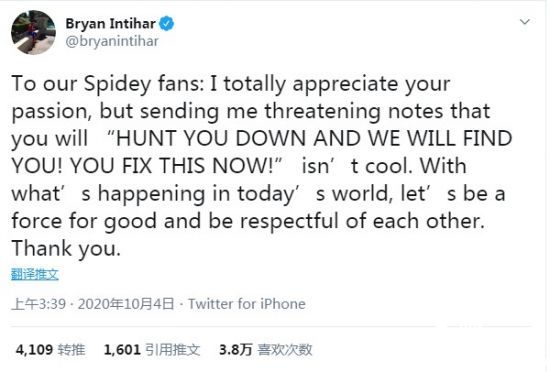Viewport: 550px width, 372px height.
Task: Select the 2020年10月4日 date text
Action: point(126,304)
